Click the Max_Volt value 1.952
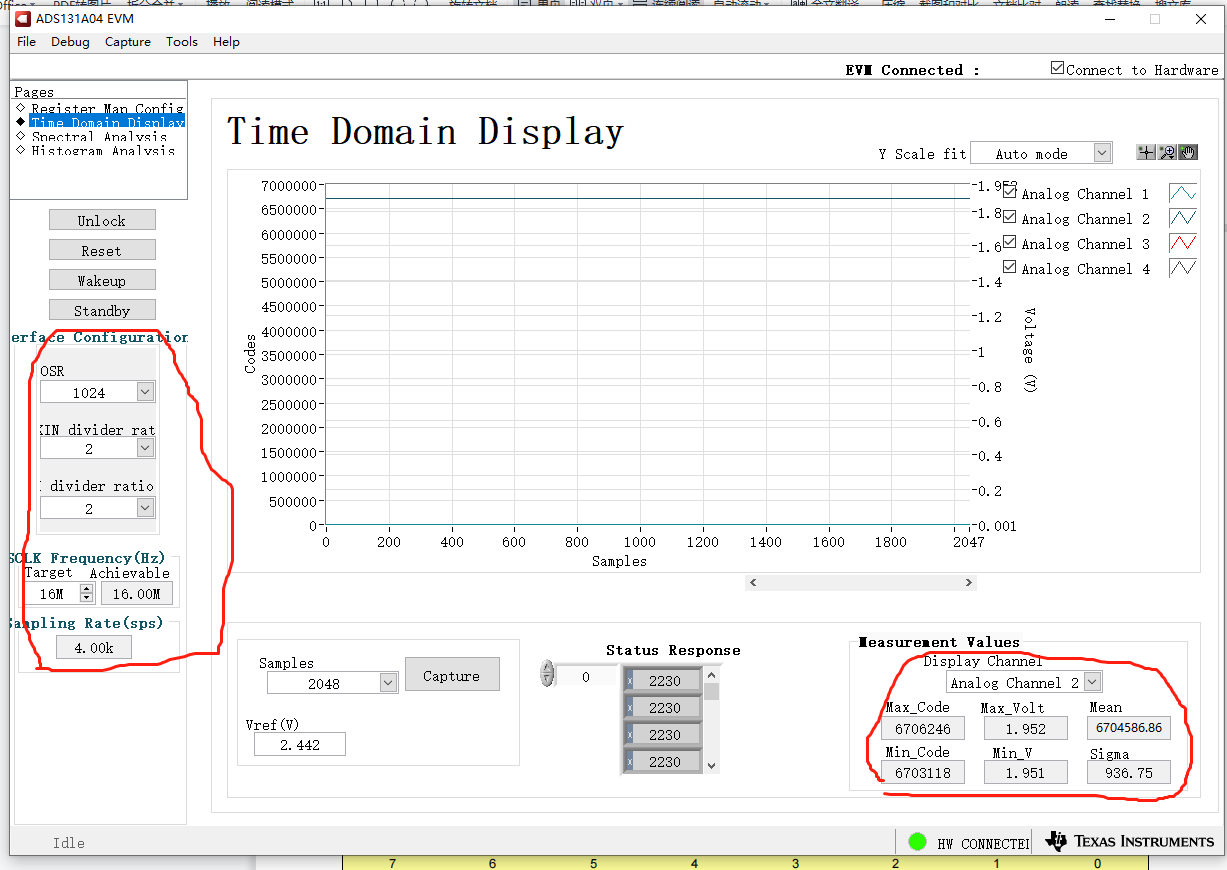The width and height of the screenshot is (1227, 870). point(1026,727)
